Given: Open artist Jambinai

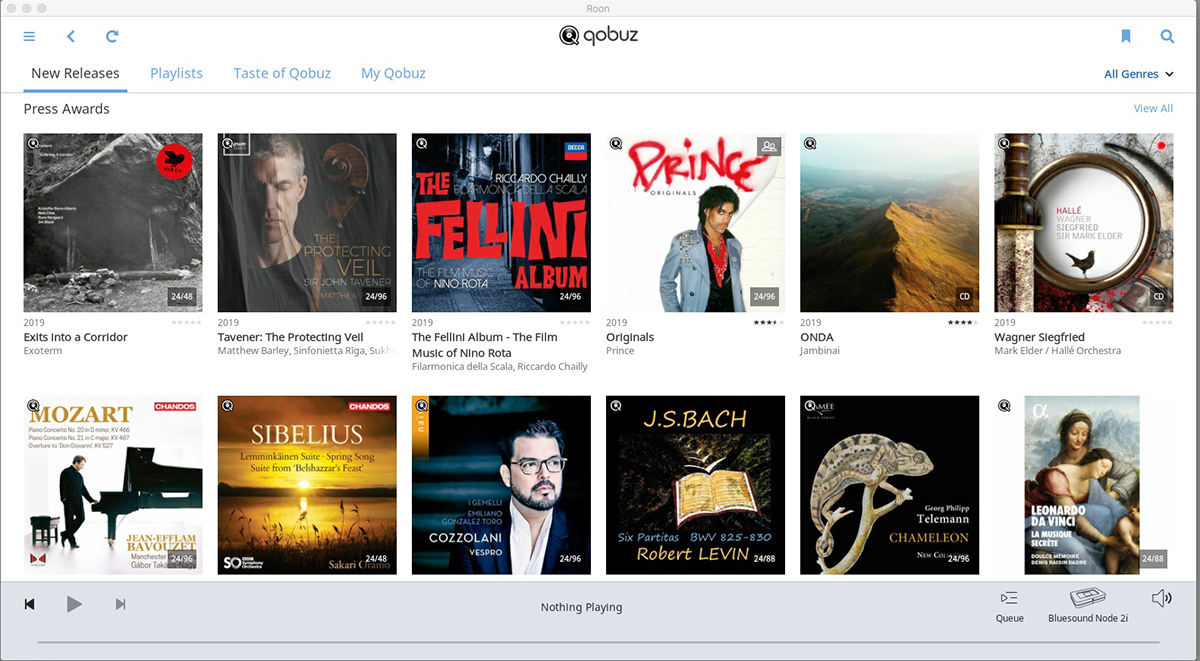Looking at the screenshot, I should click(x=821, y=351).
